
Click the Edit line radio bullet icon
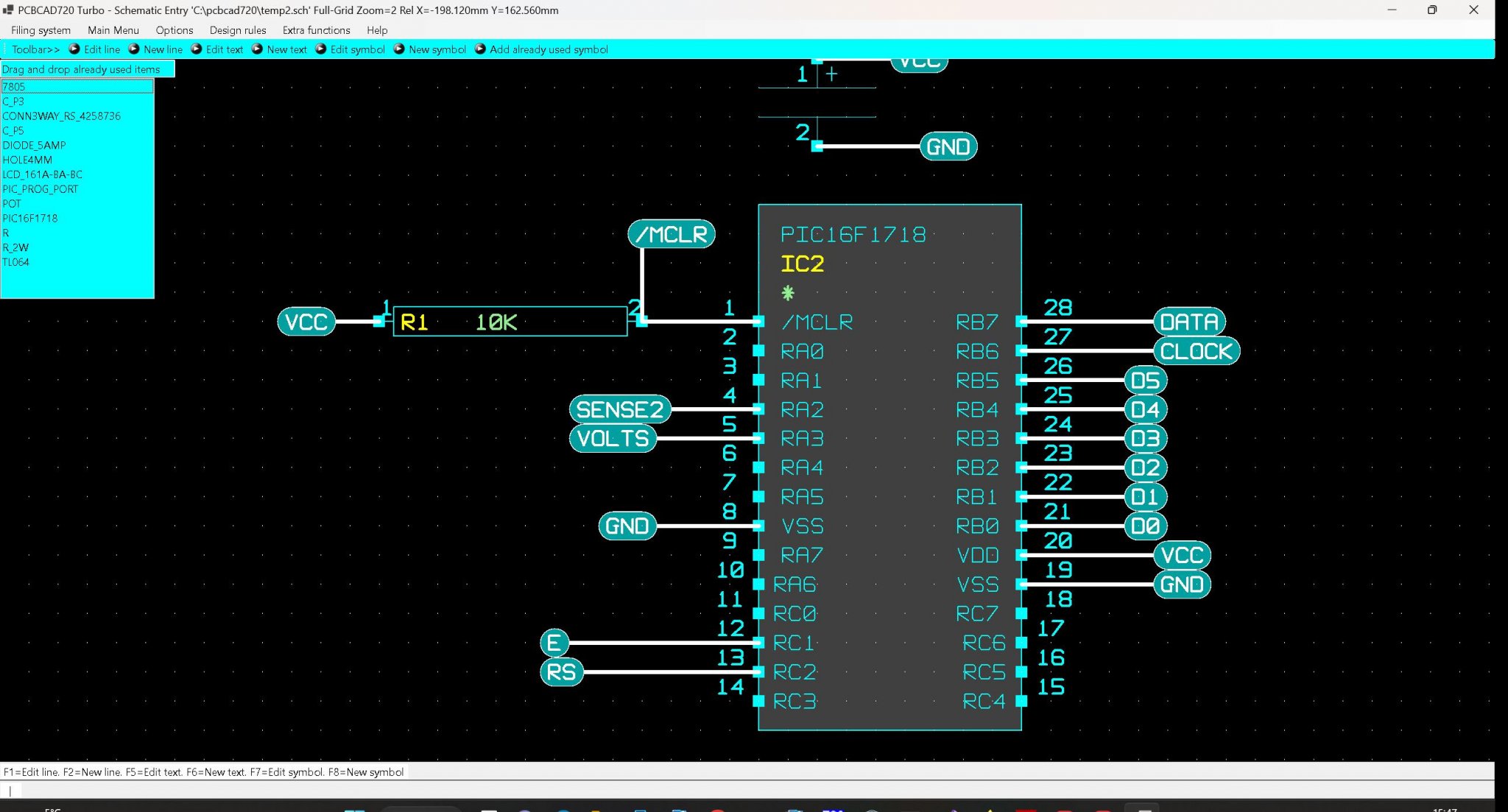pyautogui.click(x=74, y=49)
